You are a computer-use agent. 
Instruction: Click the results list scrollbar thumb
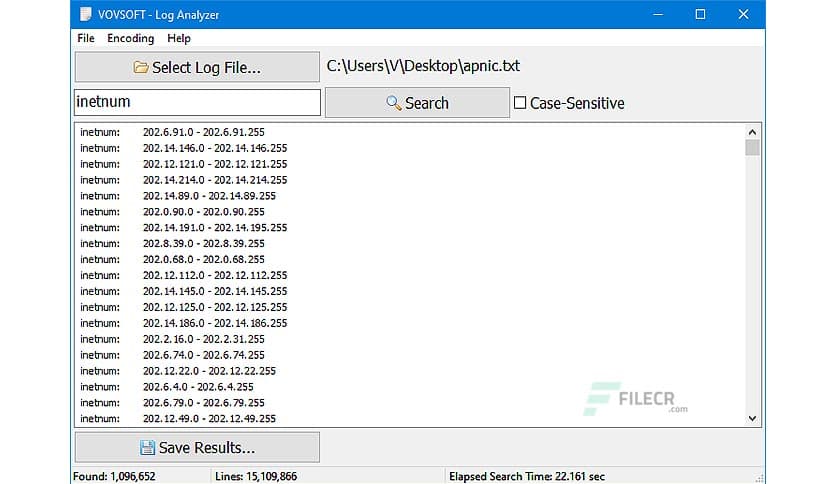click(752, 148)
